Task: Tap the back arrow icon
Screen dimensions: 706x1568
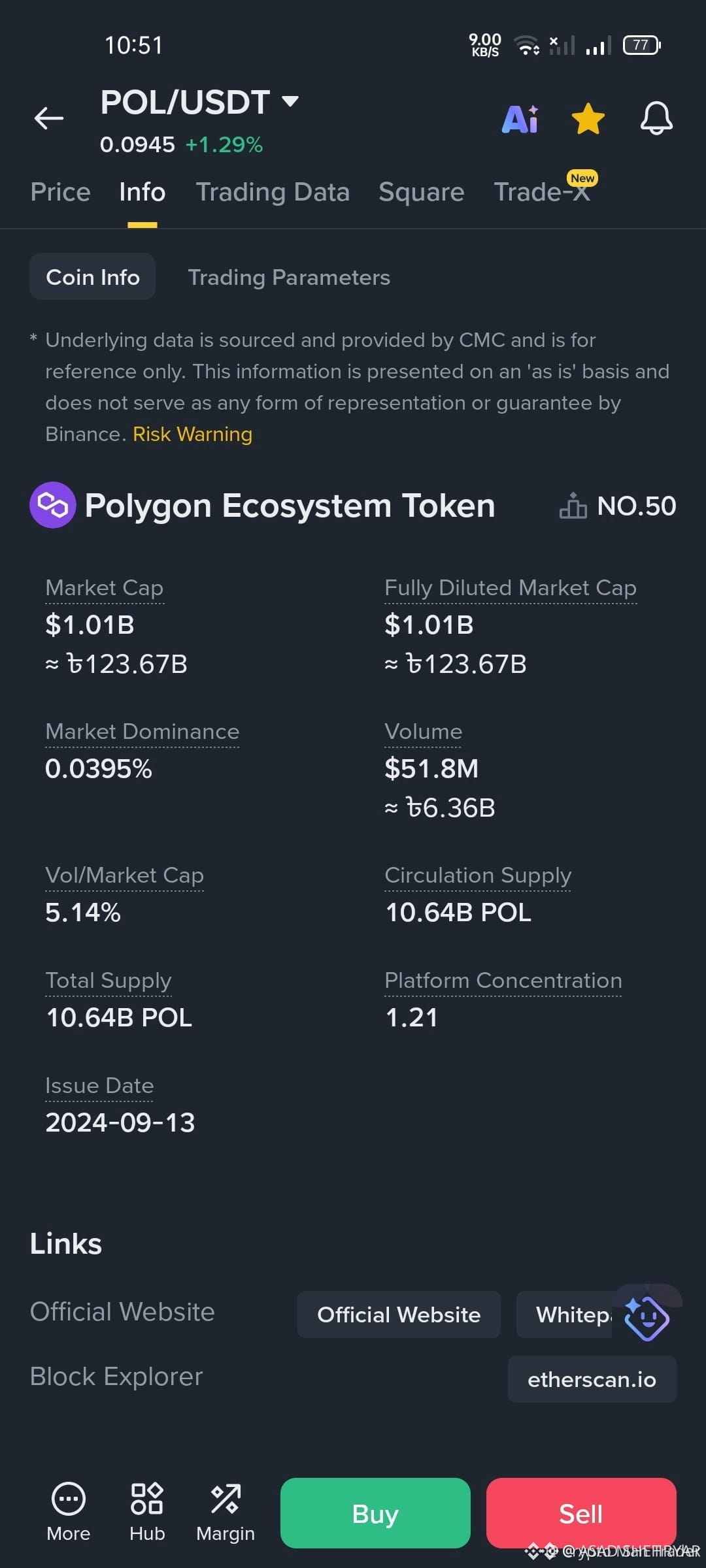Action: pyautogui.click(x=49, y=118)
